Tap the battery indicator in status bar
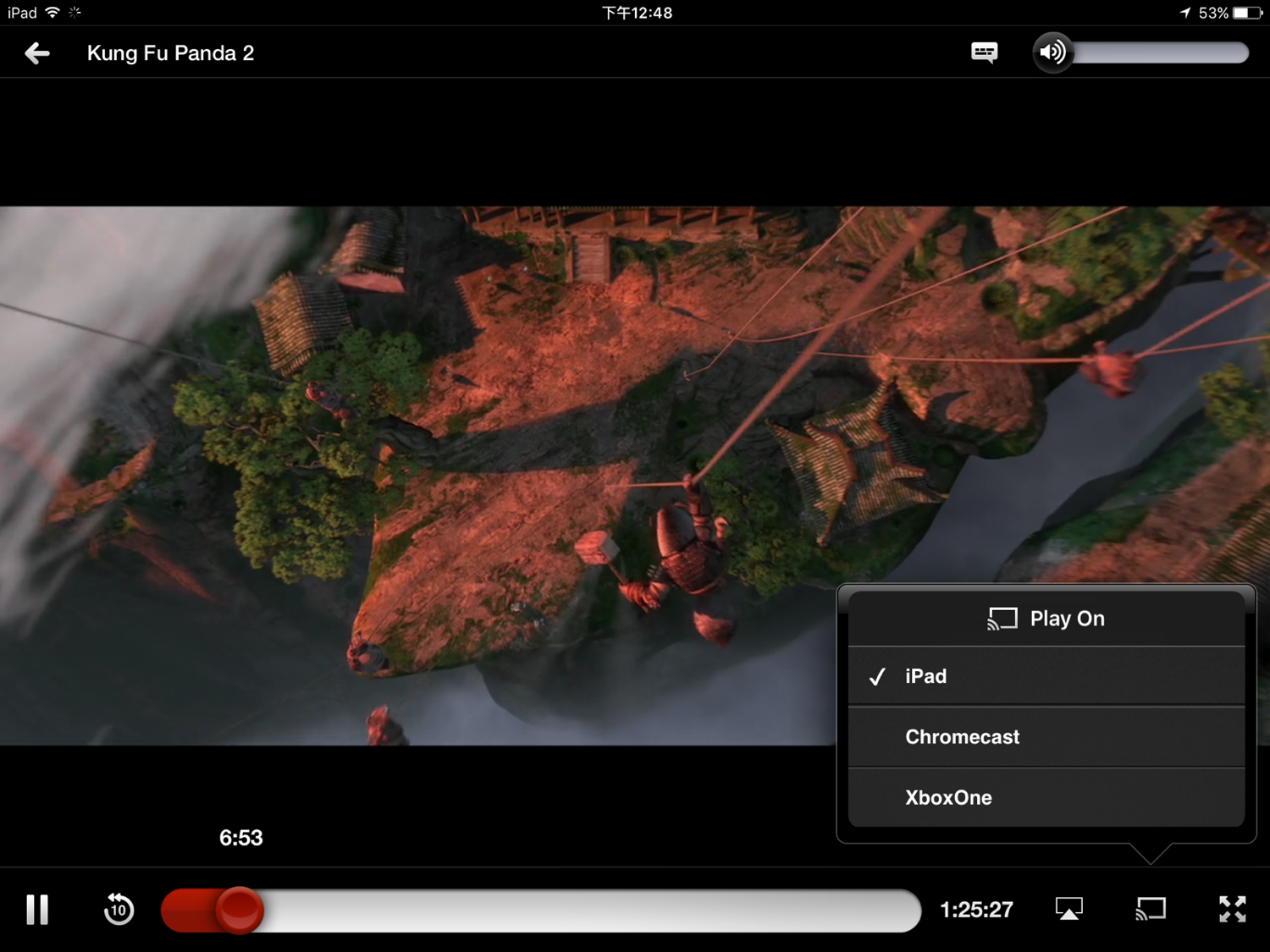The height and width of the screenshot is (952, 1270). pos(1247,13)
